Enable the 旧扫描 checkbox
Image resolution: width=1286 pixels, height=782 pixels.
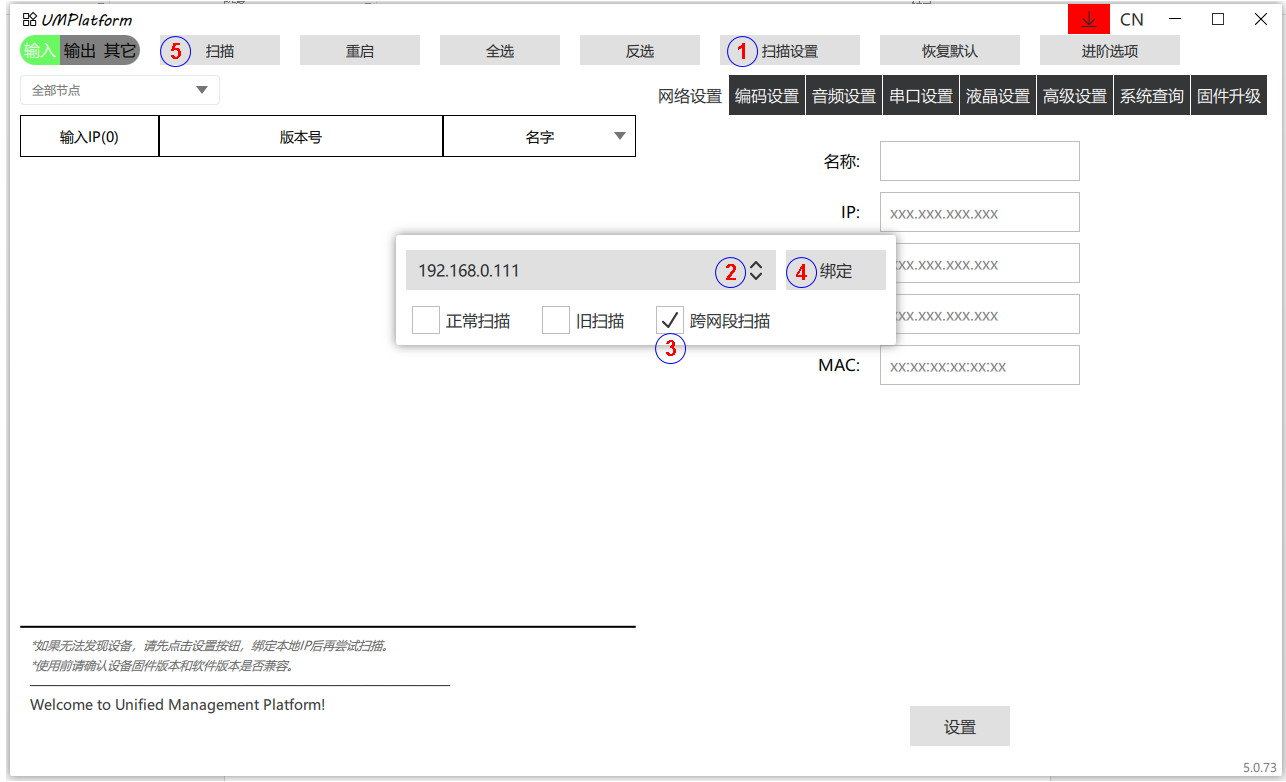tap(556, 321)
